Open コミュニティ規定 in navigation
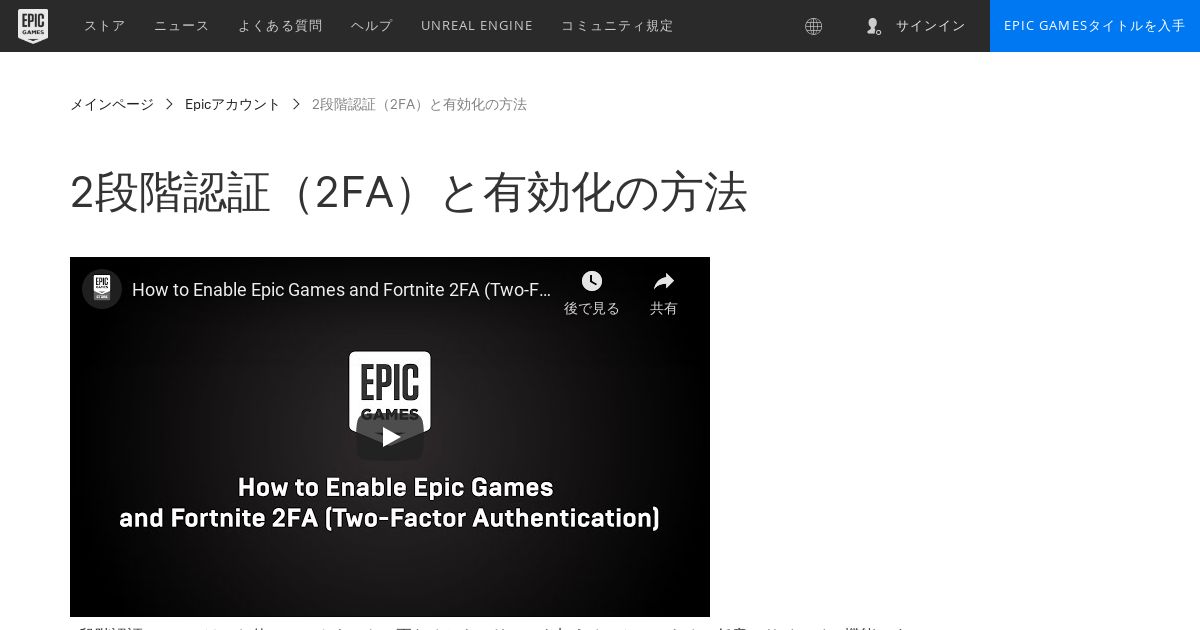Screen dimensions: 1200x630 (x=617, y=26)
